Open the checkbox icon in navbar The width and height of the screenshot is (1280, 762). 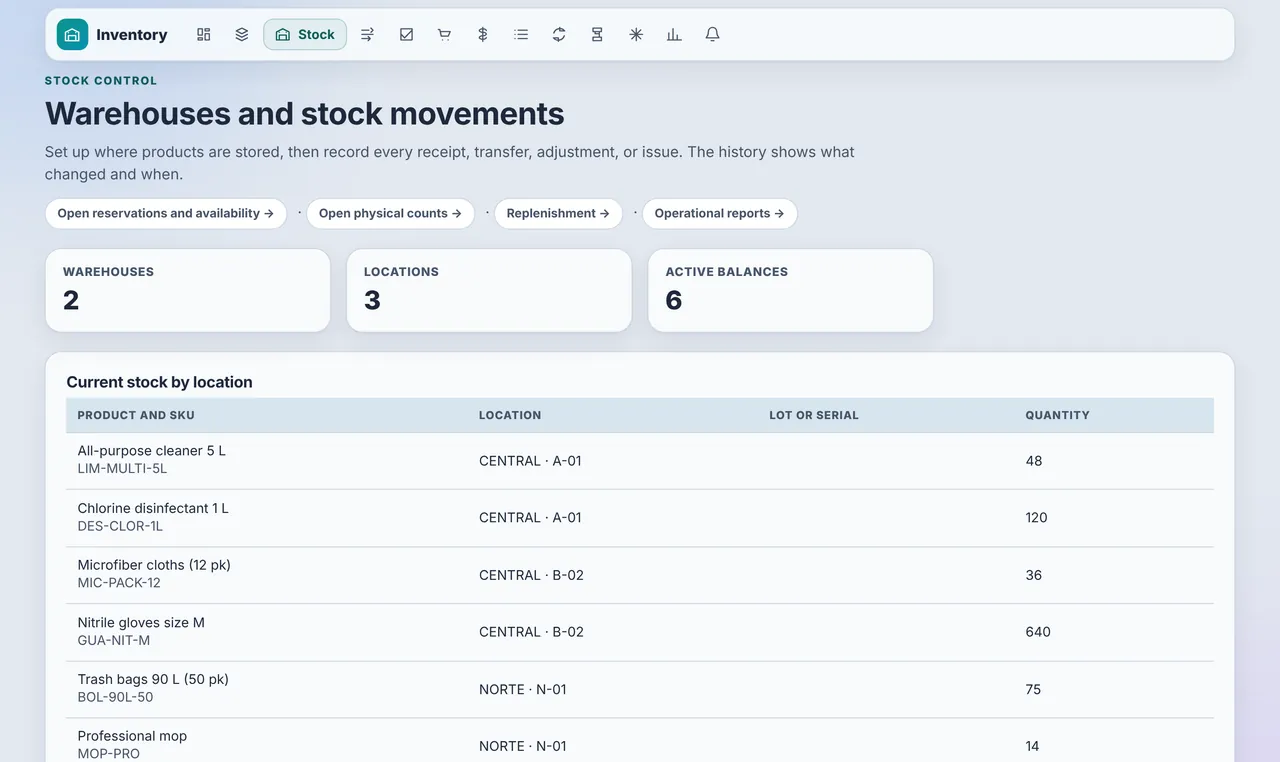click(x=406, y=34)
